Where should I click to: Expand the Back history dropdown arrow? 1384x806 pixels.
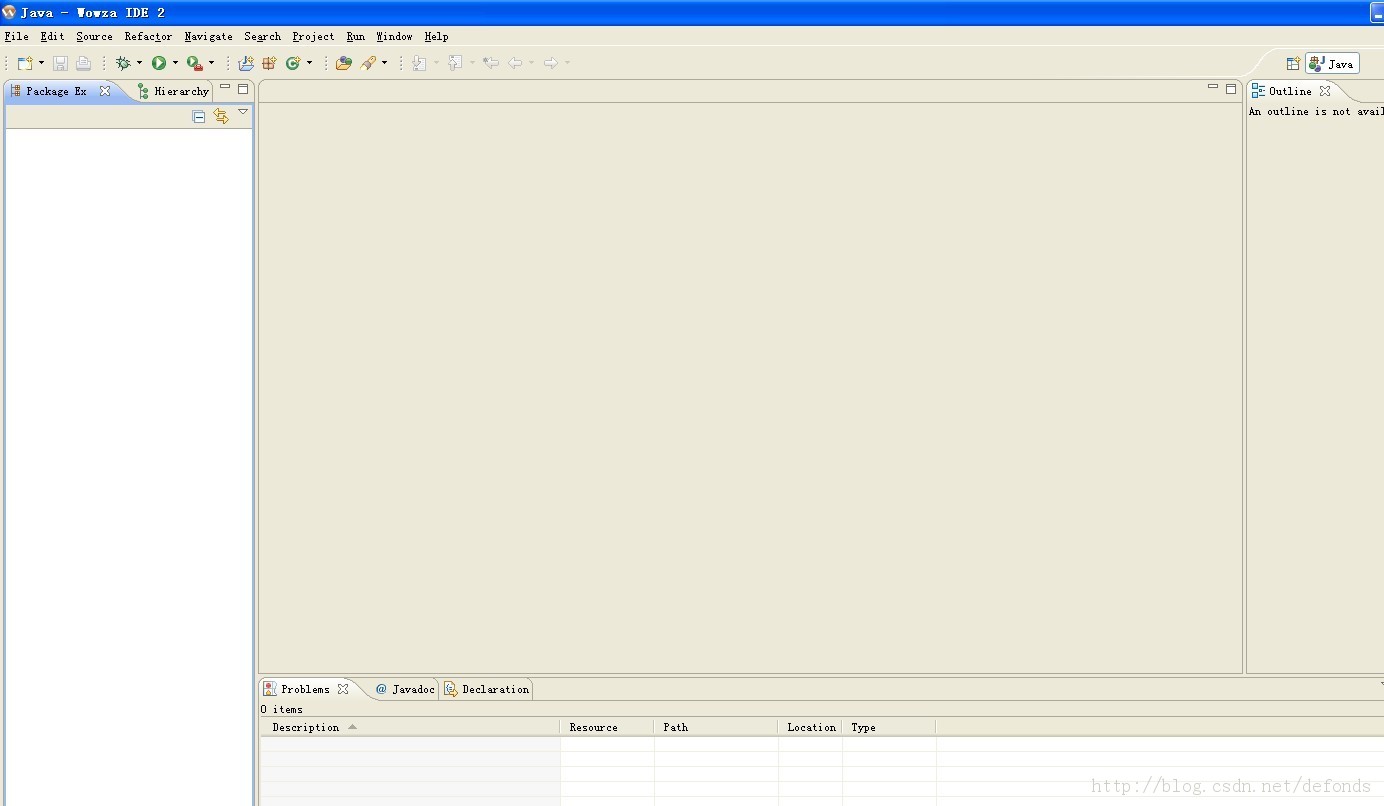tap(531, 63)
